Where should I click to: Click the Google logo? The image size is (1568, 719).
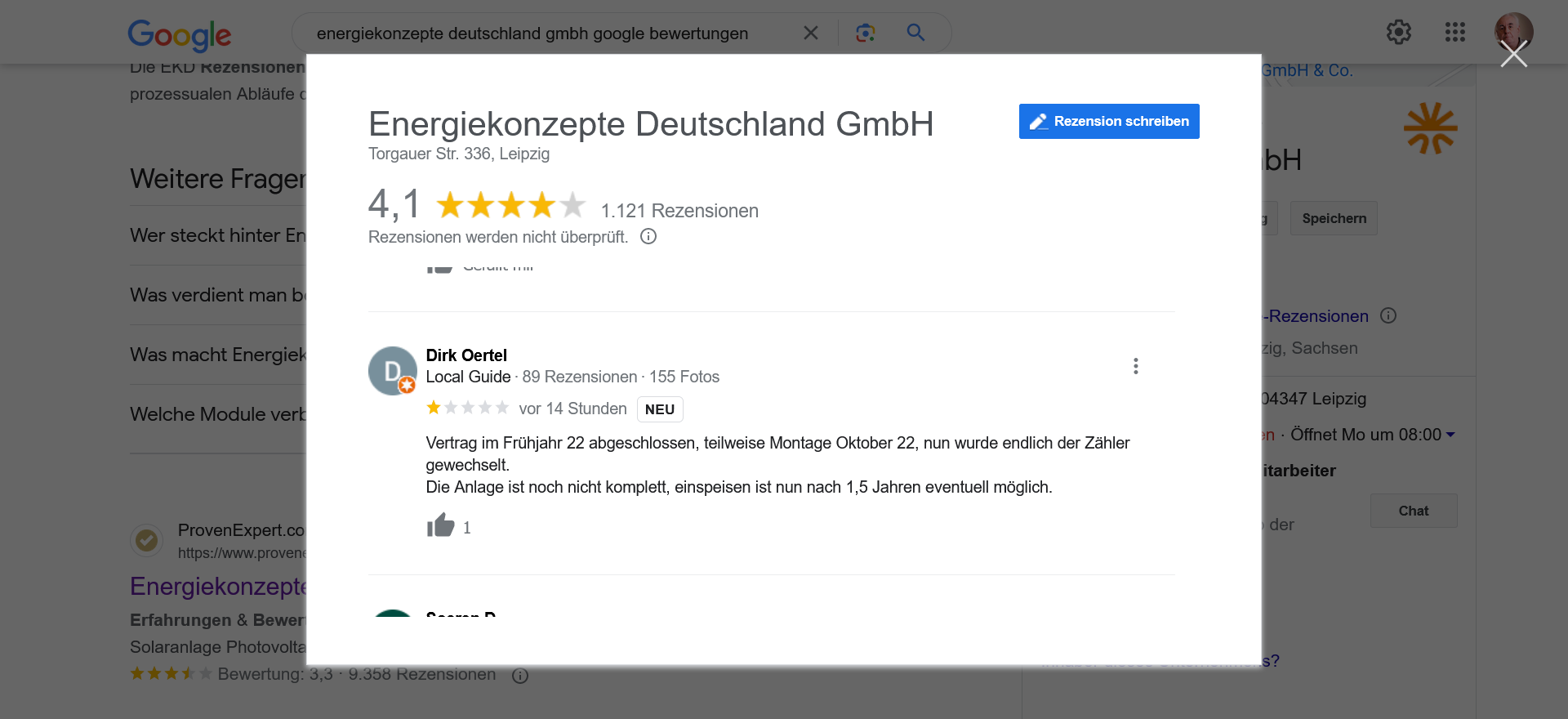tap(179, 34)
